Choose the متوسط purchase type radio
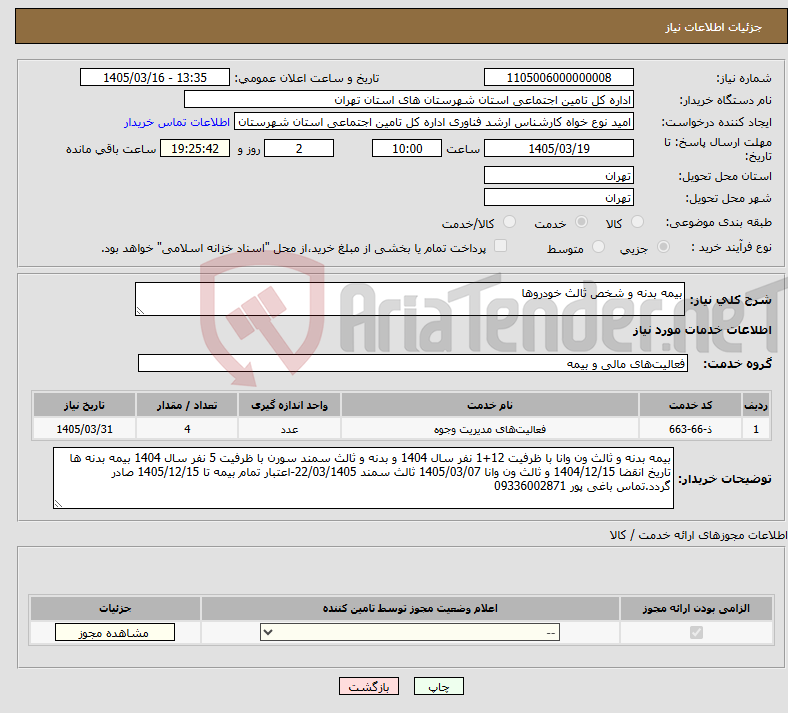Screen dimensions: 788x713 [598, 247]
